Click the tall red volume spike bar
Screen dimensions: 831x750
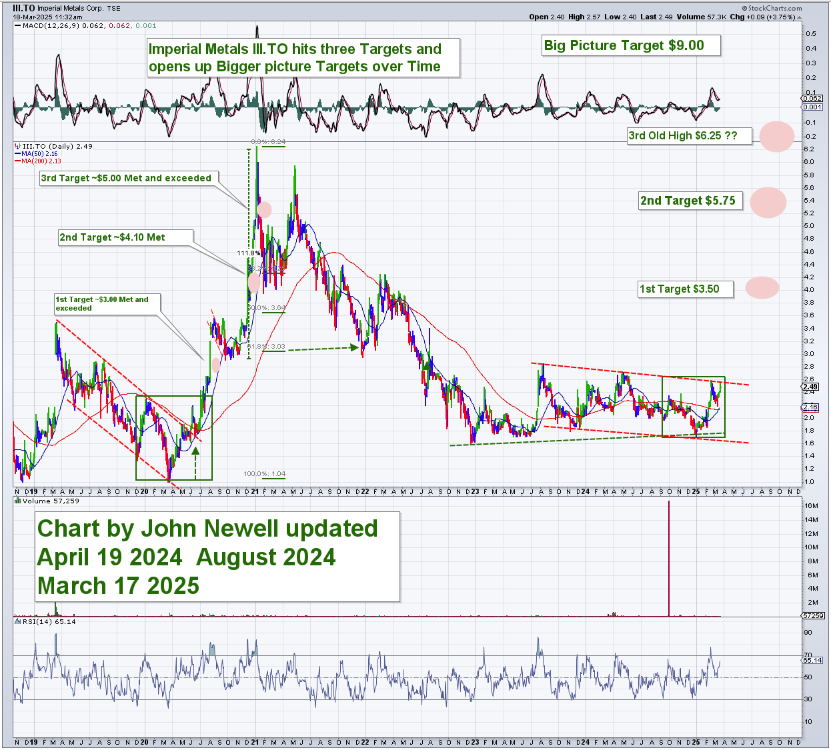tap(669, 558)
